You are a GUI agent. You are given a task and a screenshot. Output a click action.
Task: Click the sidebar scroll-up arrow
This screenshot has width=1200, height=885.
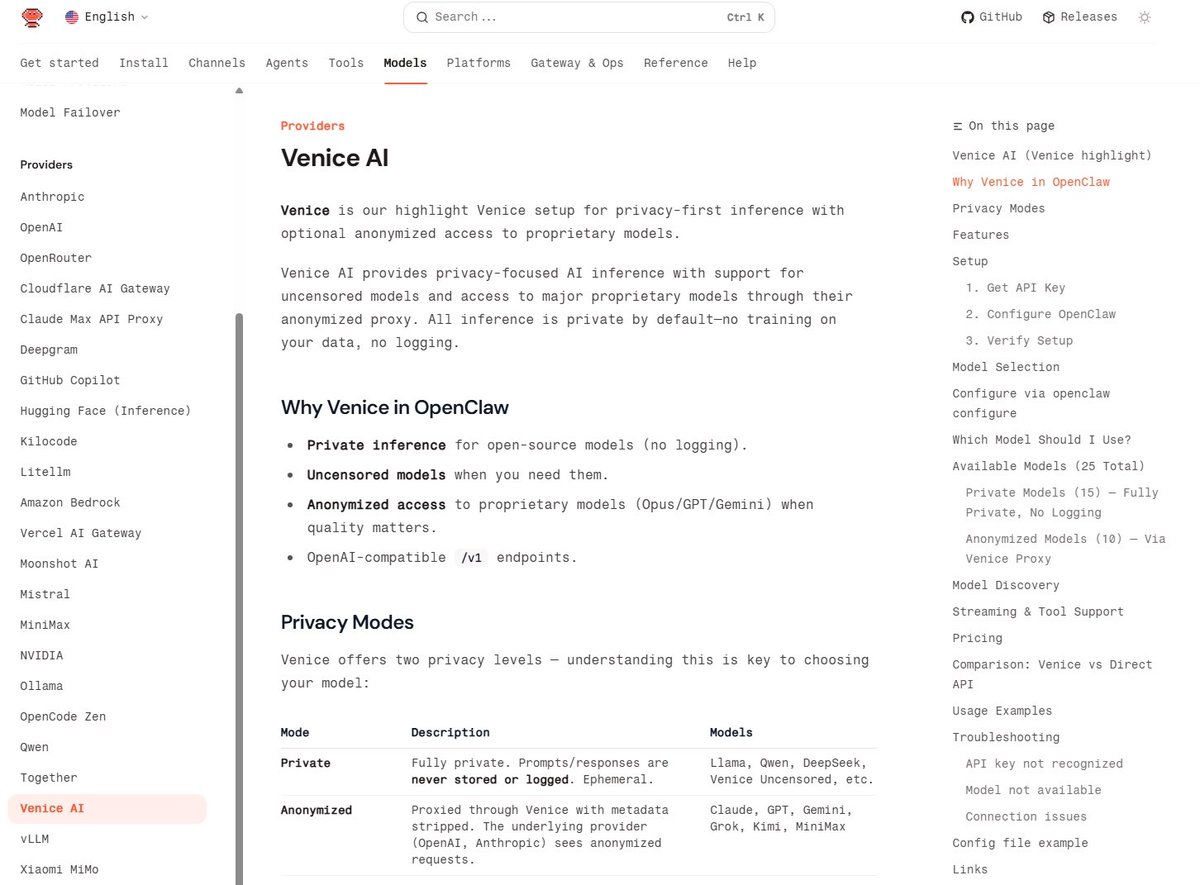239,91
